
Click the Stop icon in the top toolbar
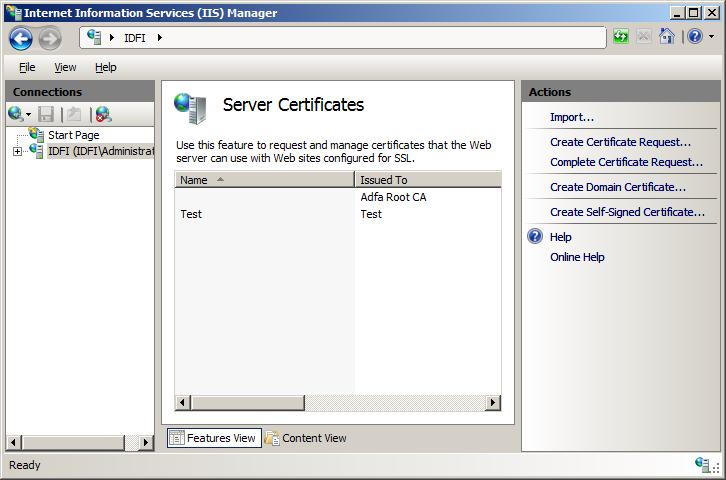click(644, 36)
